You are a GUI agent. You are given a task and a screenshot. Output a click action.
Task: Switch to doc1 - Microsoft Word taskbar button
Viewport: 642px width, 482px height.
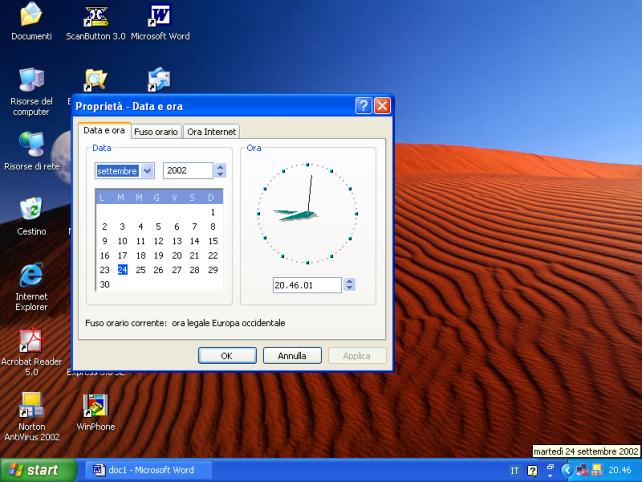[x=149, y=470]
